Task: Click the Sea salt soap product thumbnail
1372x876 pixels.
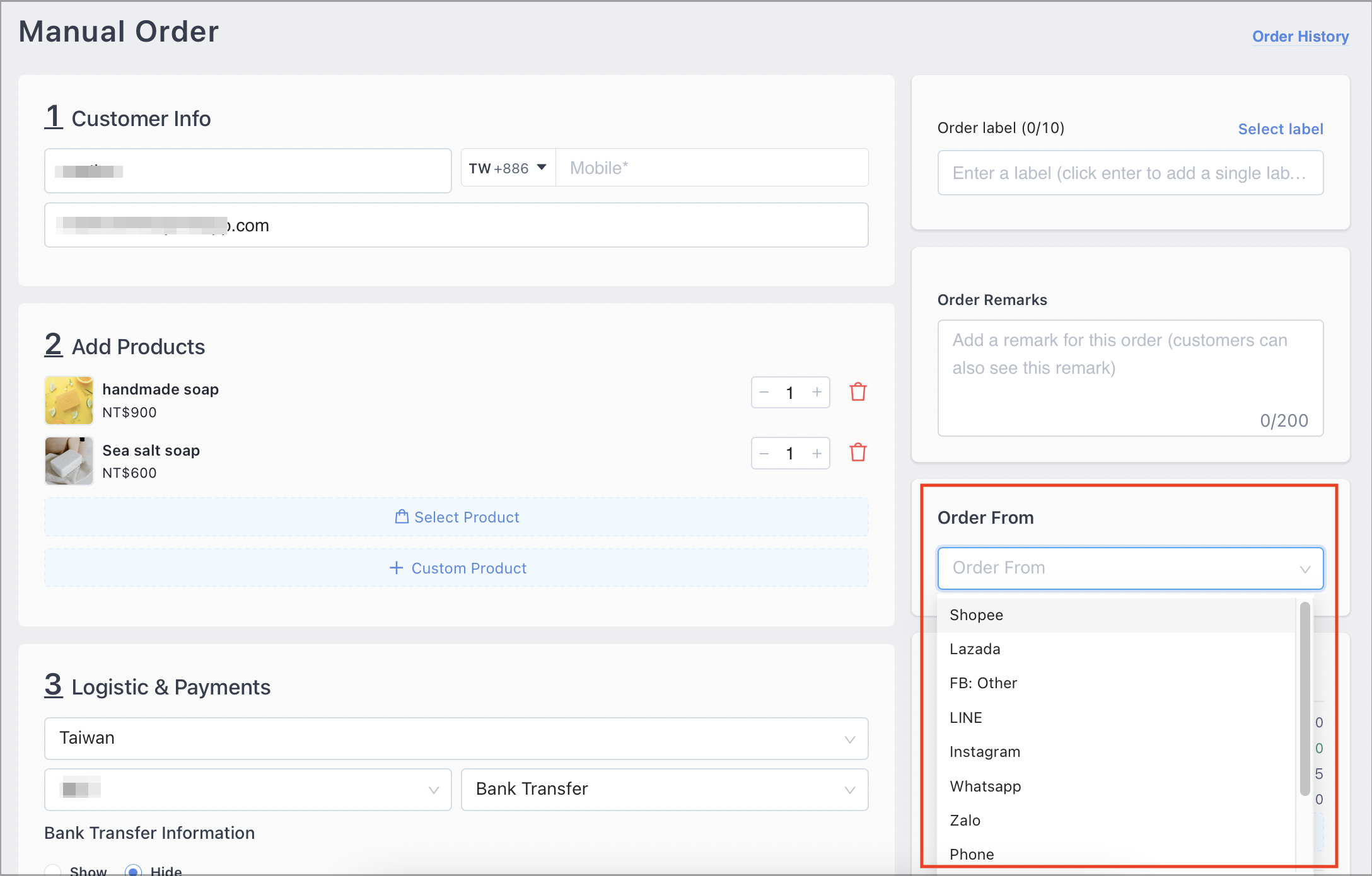Action: [68, 461]
